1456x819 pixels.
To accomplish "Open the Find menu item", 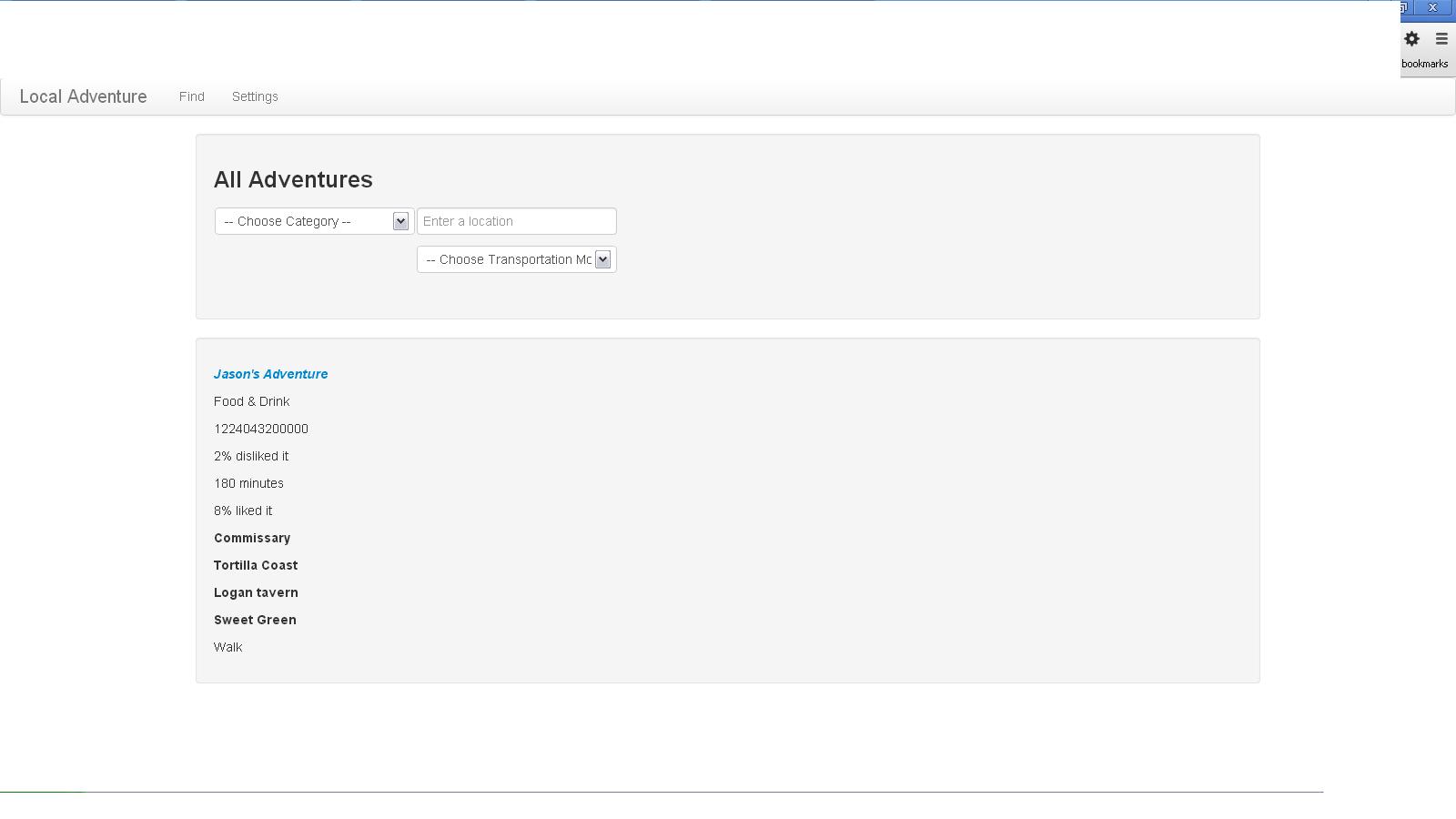I will click(x=192, y=96).
